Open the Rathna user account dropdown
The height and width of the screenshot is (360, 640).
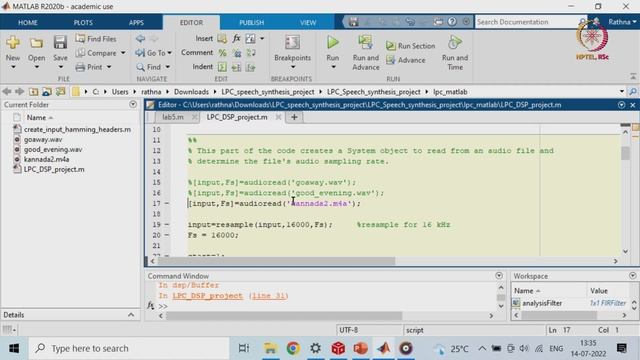click(622, 22)
